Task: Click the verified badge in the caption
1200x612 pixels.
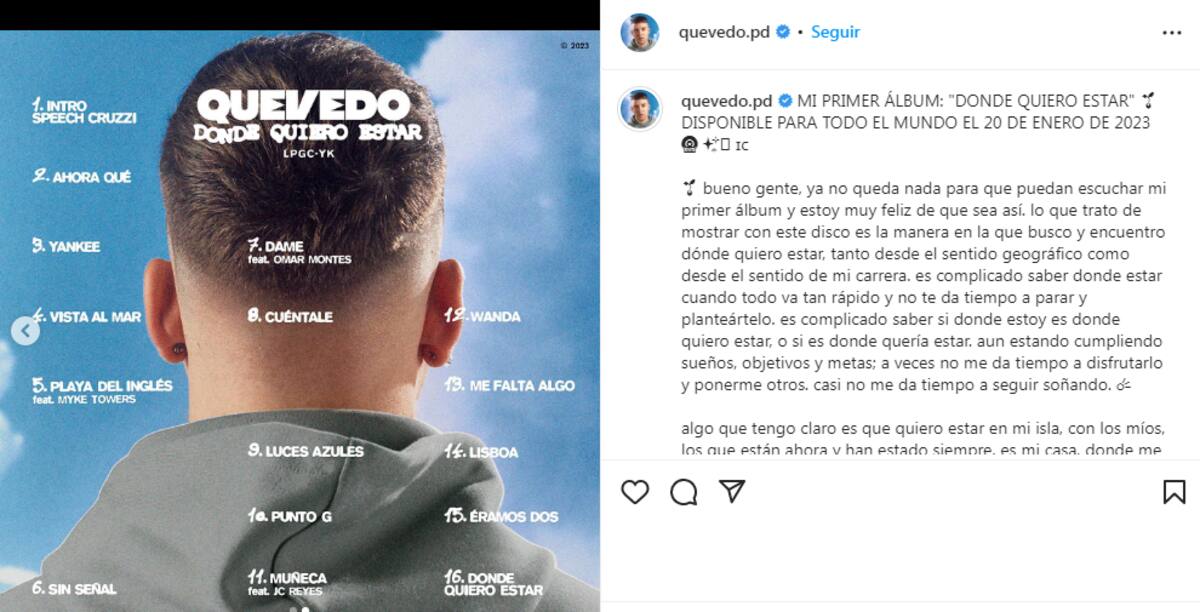Action: pyautogui.click(x=786, y=100)
